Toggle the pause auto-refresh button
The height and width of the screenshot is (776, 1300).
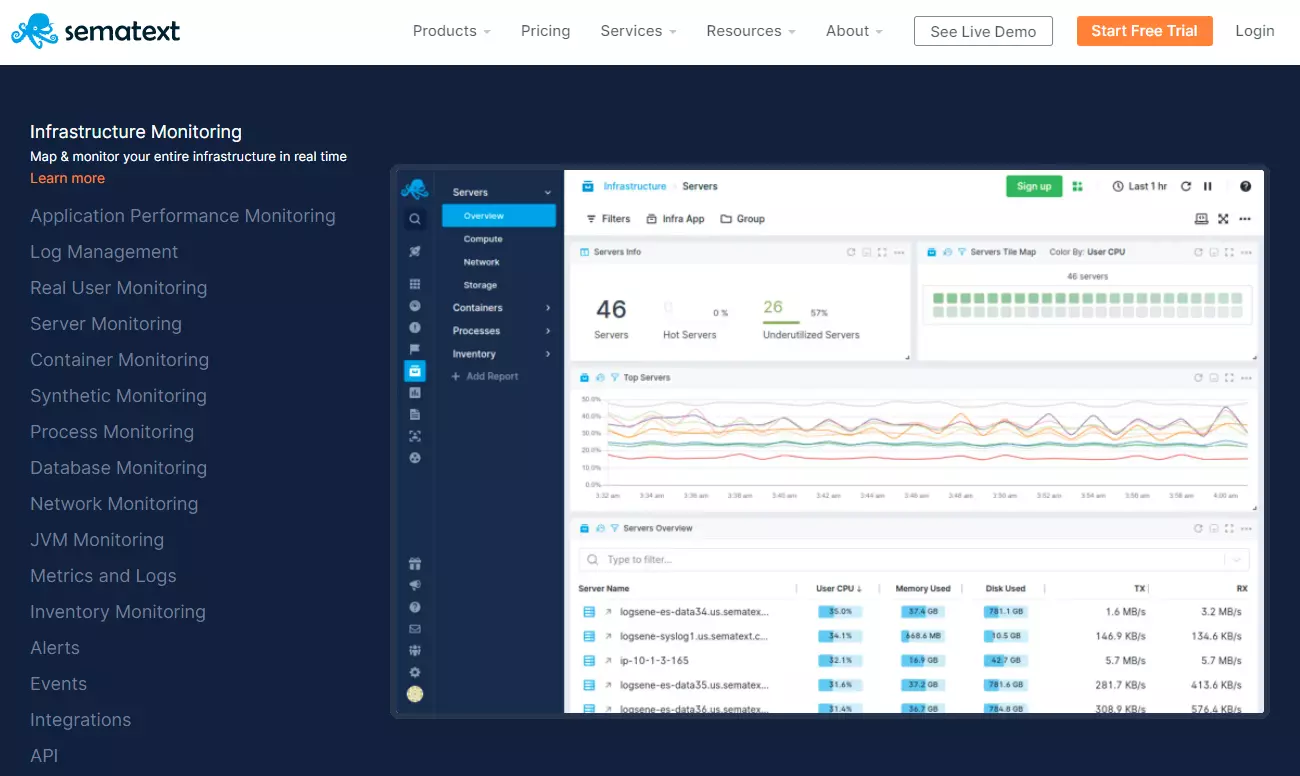coord(1208,186)
